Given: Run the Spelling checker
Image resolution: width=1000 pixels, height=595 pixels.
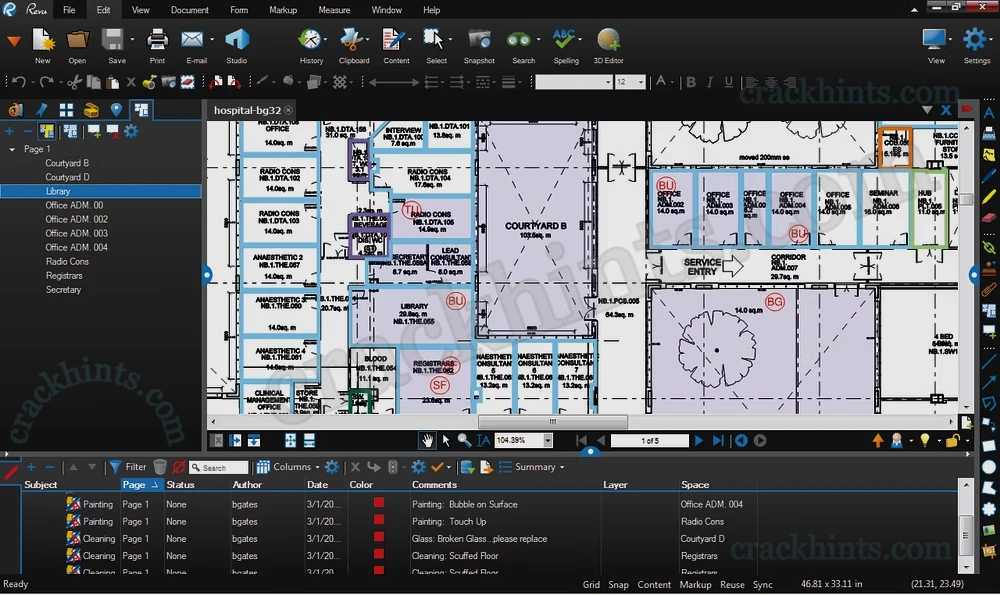Looking at the screenshot, I should pos(566,44).
